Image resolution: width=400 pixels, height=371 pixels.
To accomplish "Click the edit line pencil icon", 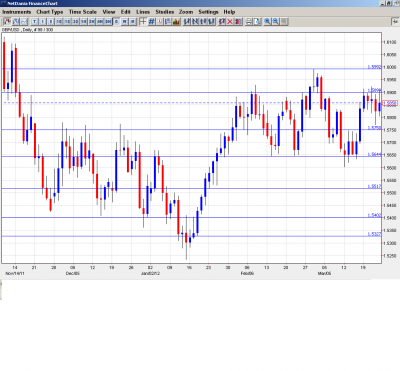I will click(x=222, y=22).
